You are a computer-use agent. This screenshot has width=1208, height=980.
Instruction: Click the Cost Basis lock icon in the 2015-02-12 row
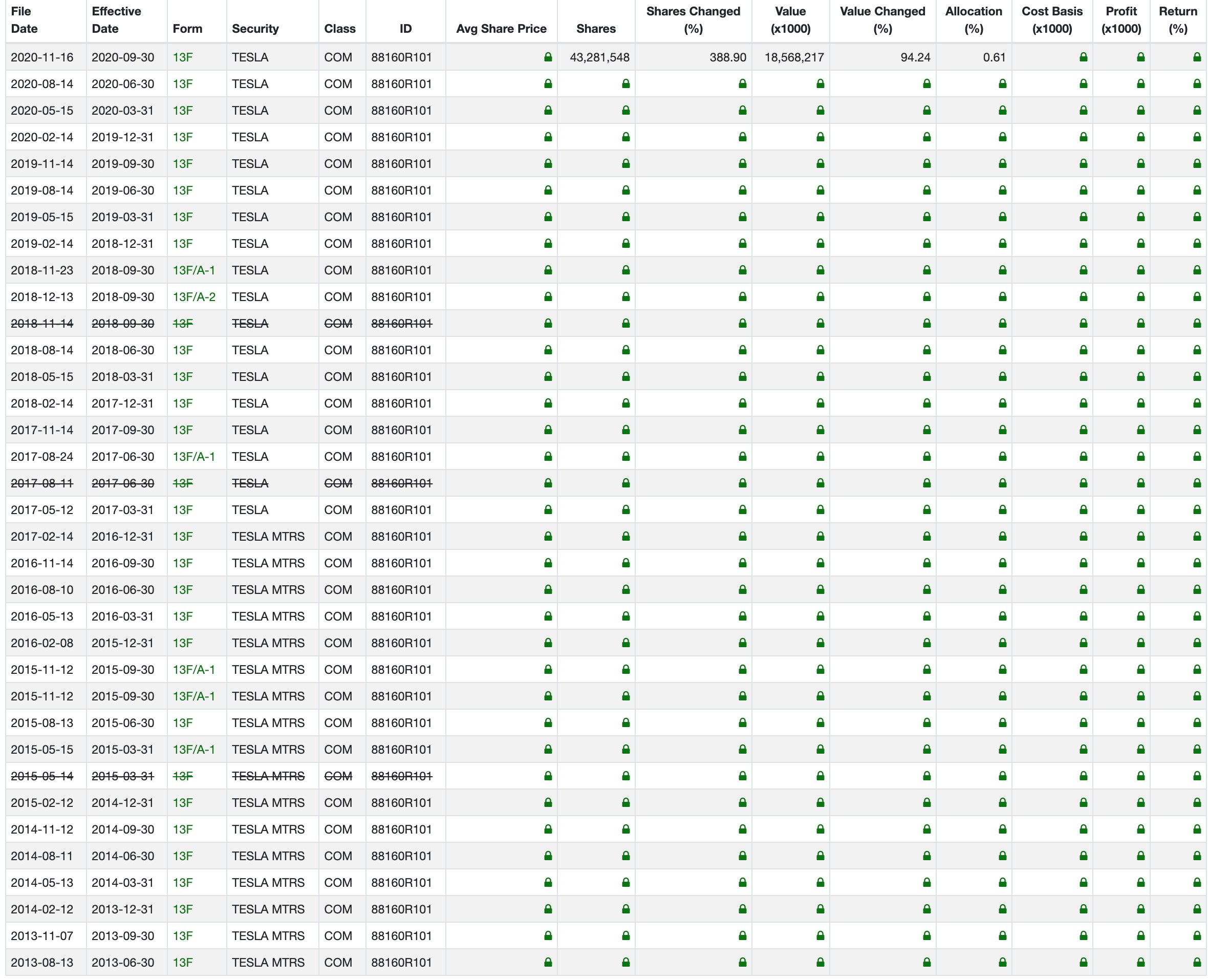pyautogui.click(x=1083, y=803)
